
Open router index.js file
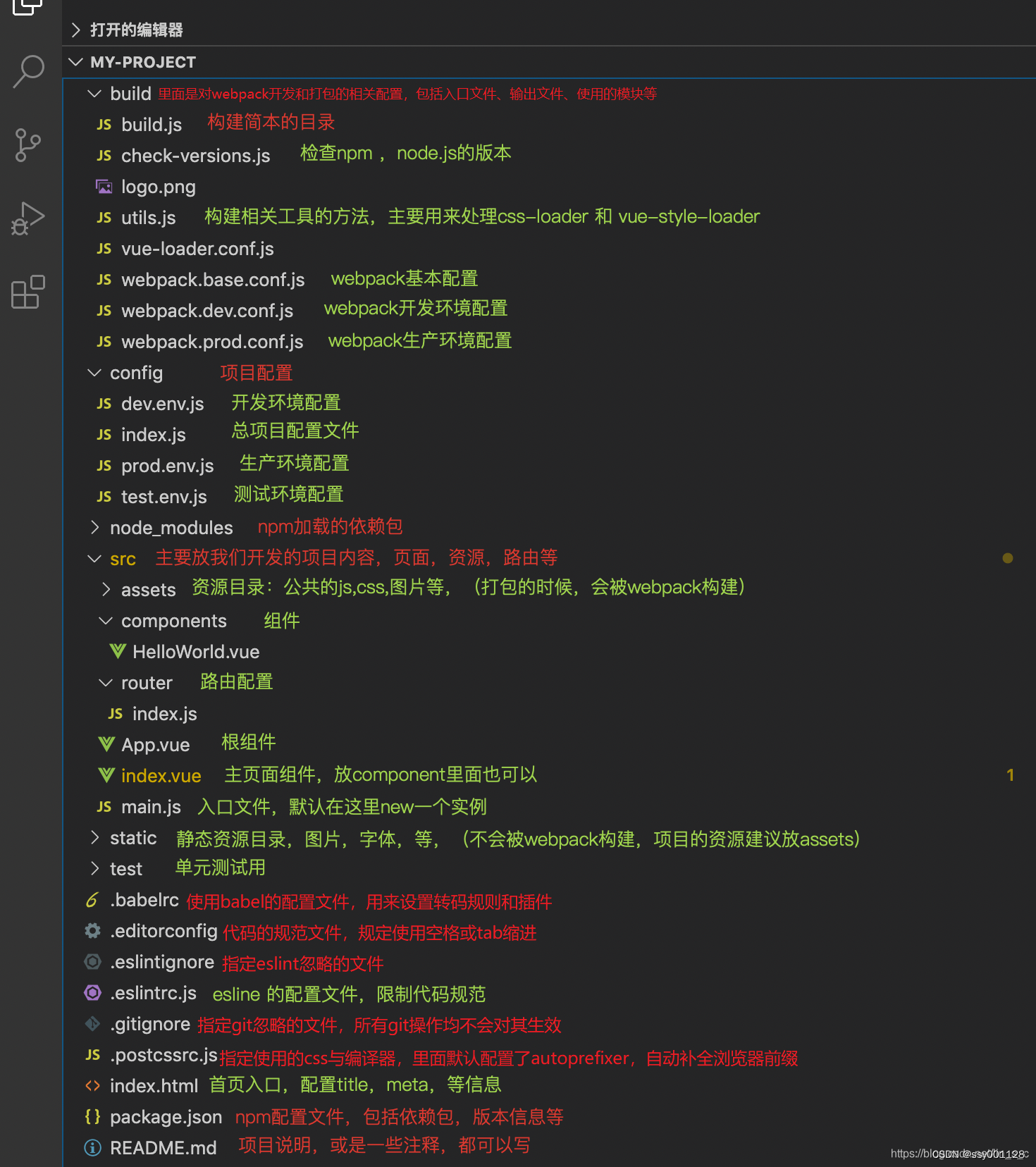165,714
